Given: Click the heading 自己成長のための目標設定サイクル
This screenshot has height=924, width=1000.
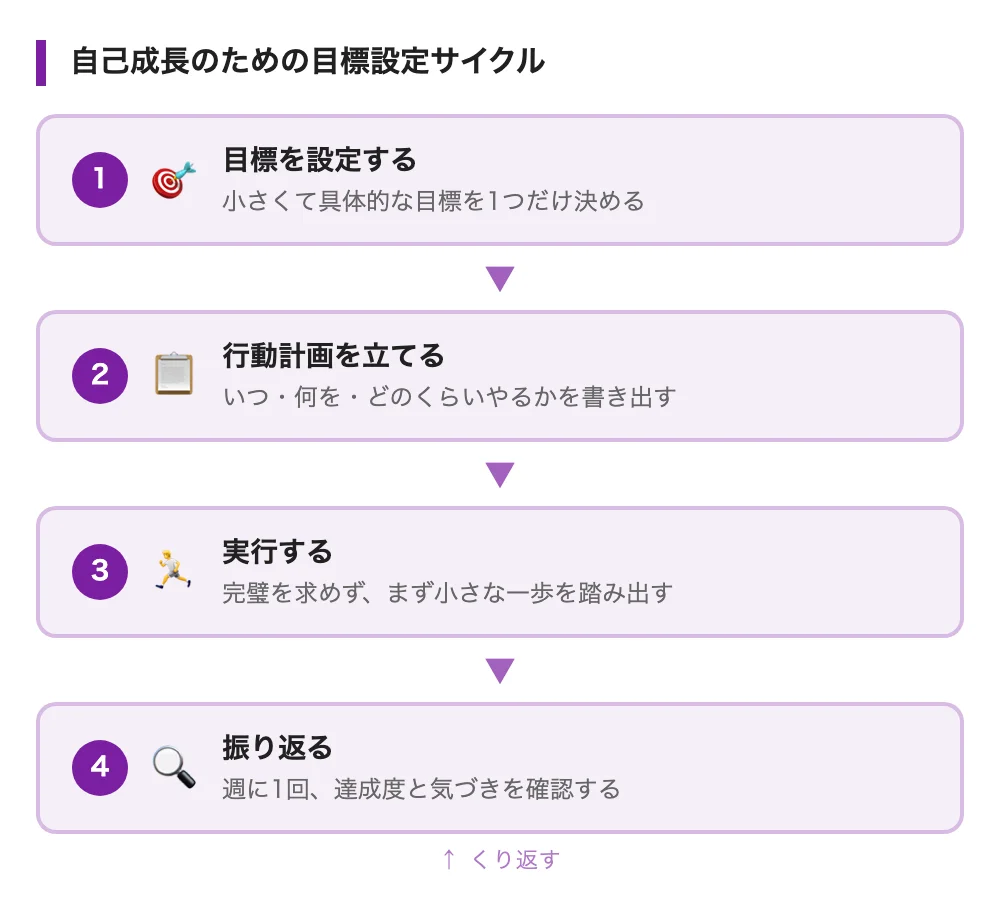Looking at the screenshot, I should 308,62.
